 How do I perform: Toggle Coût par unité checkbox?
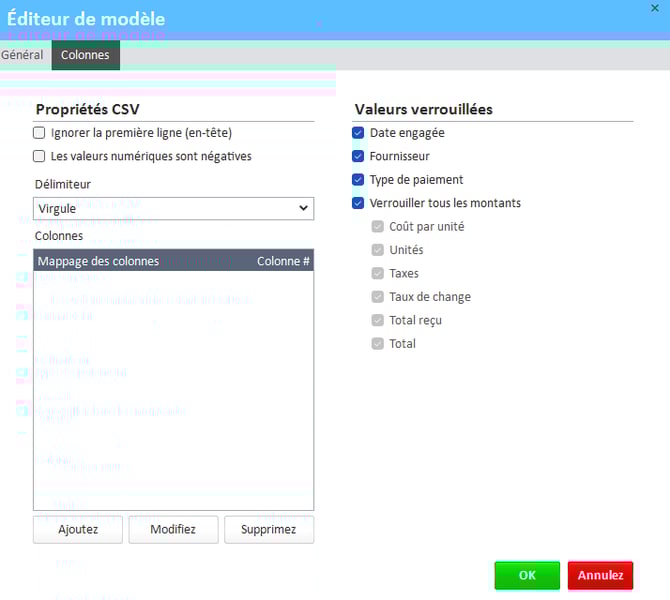tap(378, 226)
